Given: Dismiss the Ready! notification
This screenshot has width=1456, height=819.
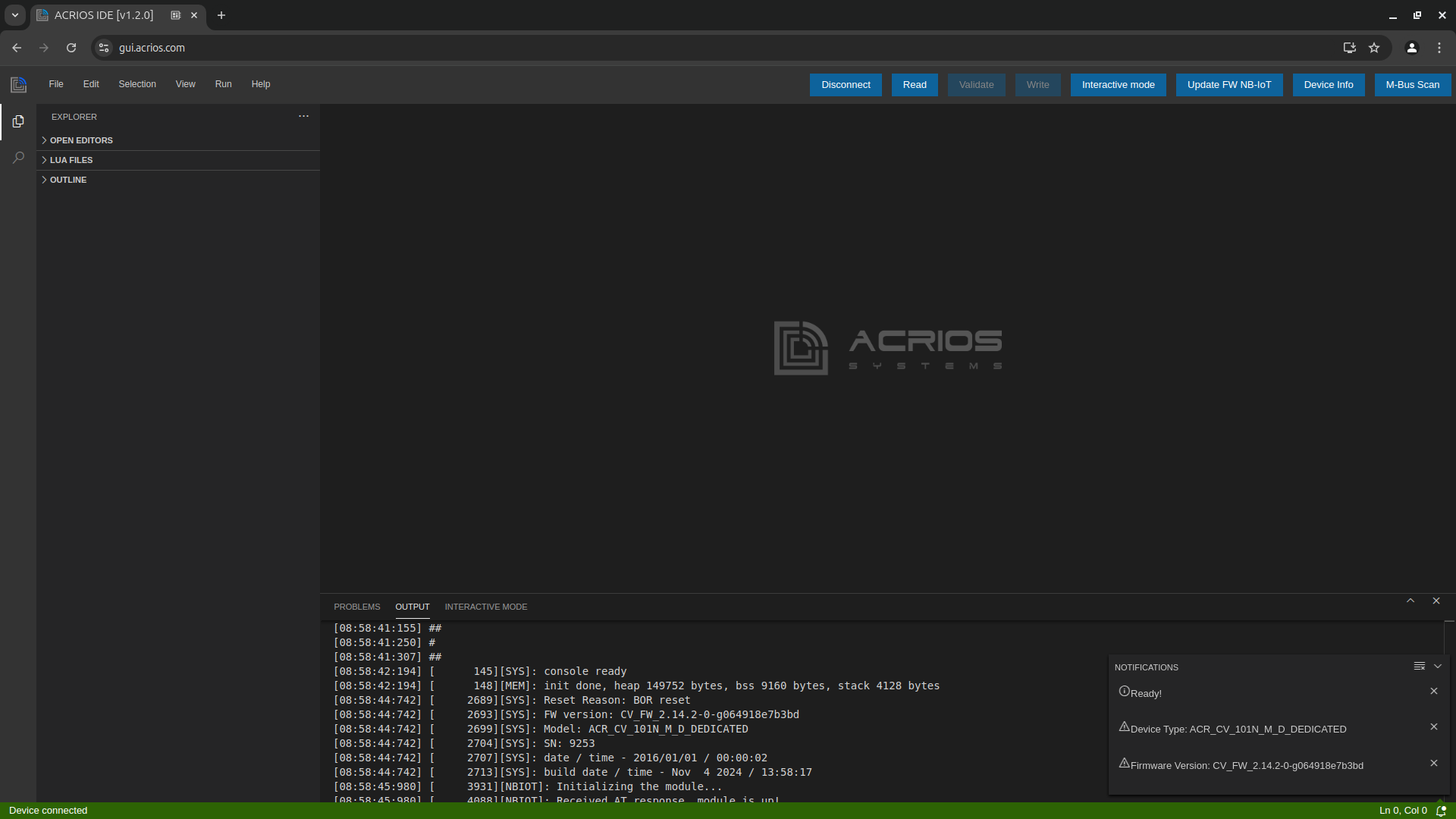Looking at the screenshot, I should 1434,691.
